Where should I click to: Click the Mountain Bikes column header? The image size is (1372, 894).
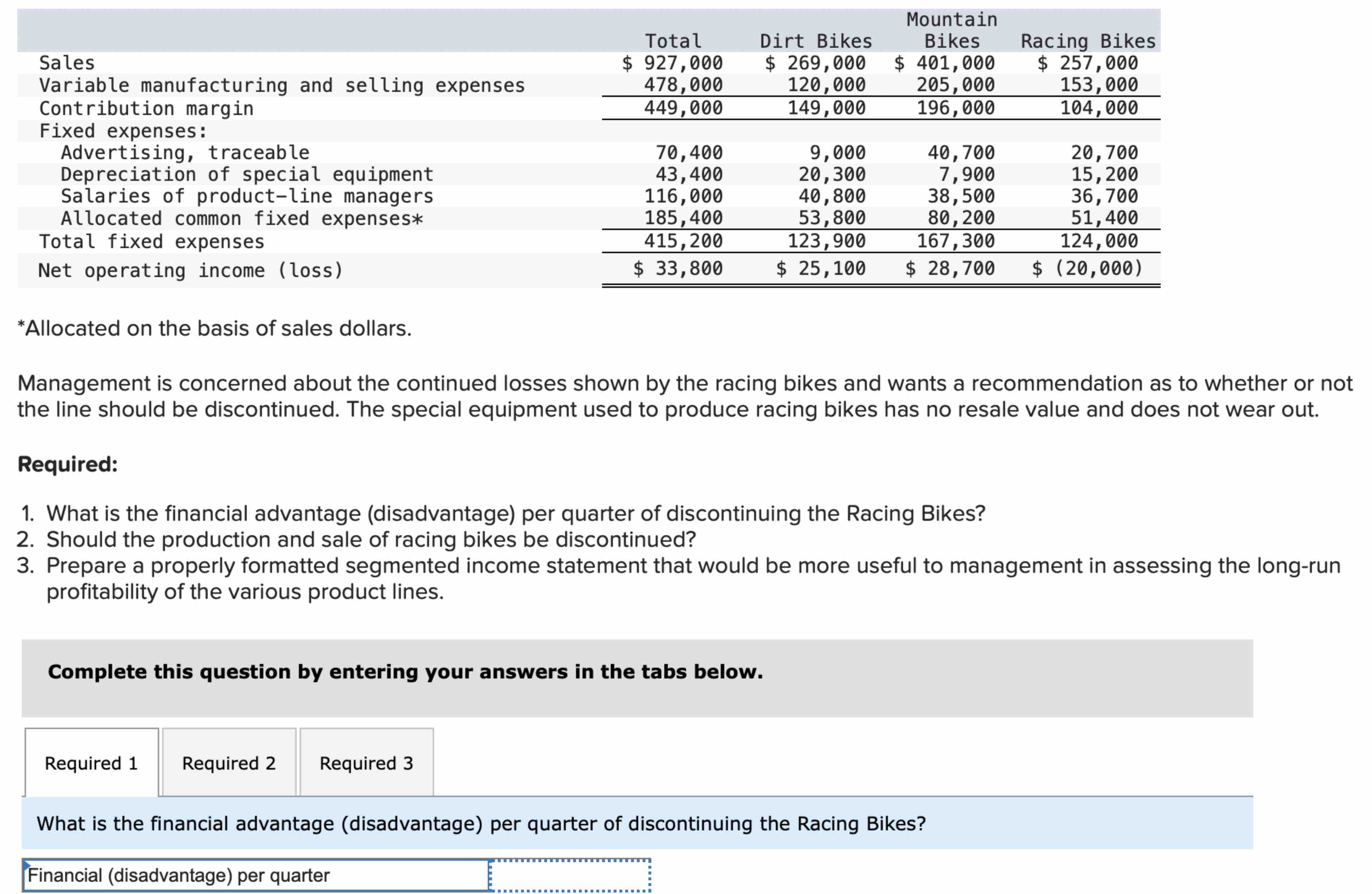[952, 30]
